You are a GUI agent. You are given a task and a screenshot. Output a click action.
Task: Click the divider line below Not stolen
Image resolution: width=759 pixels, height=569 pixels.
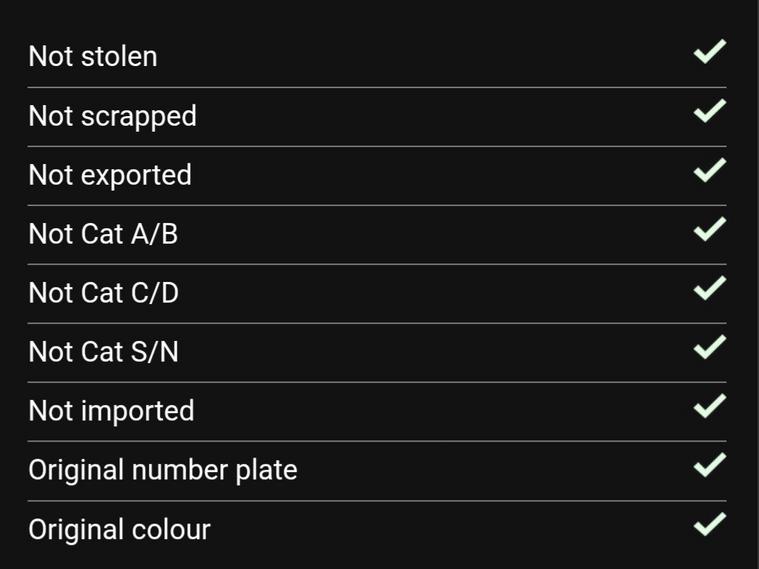pos(377,87)
